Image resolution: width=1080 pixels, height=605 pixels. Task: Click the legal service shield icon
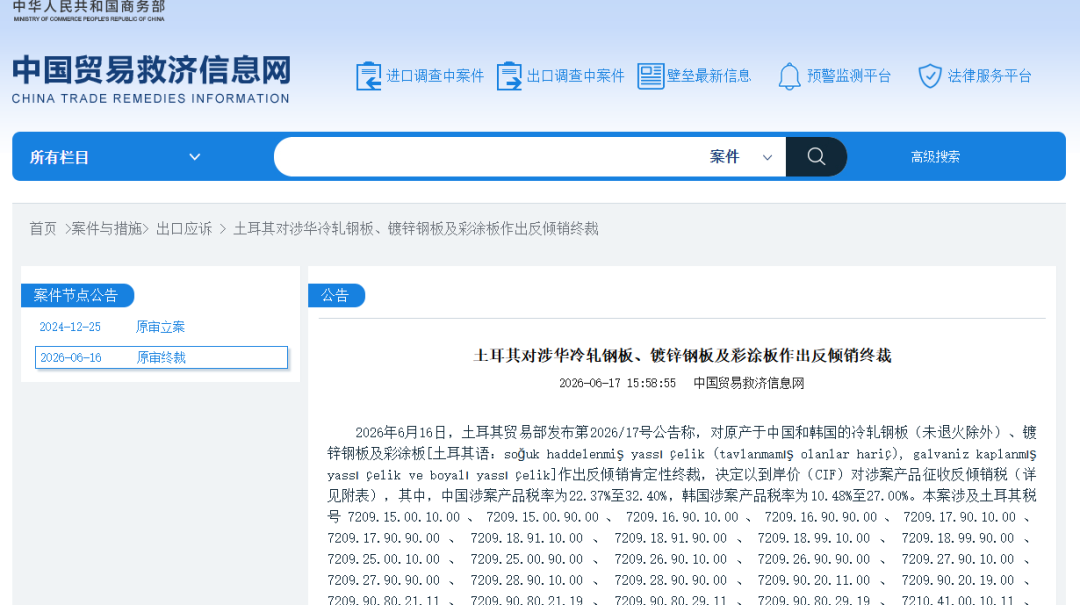(x=930, y=76)
